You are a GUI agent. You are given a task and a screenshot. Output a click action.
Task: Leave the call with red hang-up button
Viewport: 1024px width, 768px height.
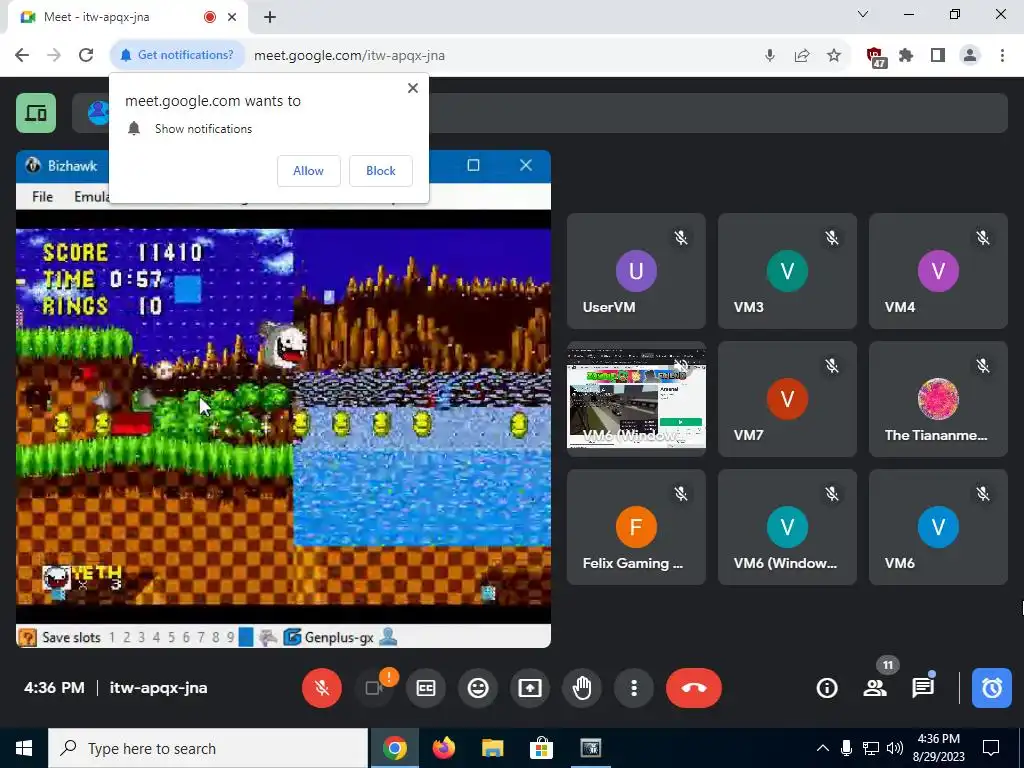[x=694, y=688]
